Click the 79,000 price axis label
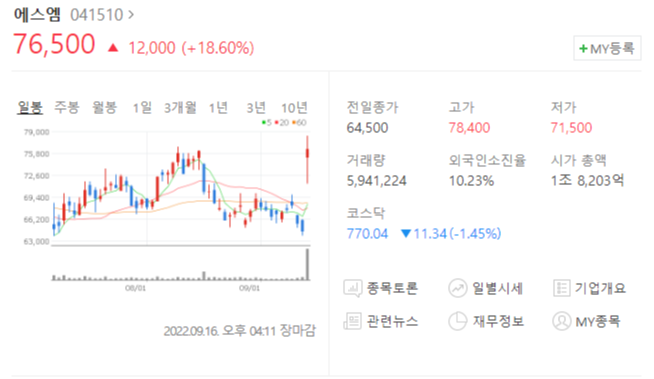Viewport: 654px width, 379px height. point(37,132)
